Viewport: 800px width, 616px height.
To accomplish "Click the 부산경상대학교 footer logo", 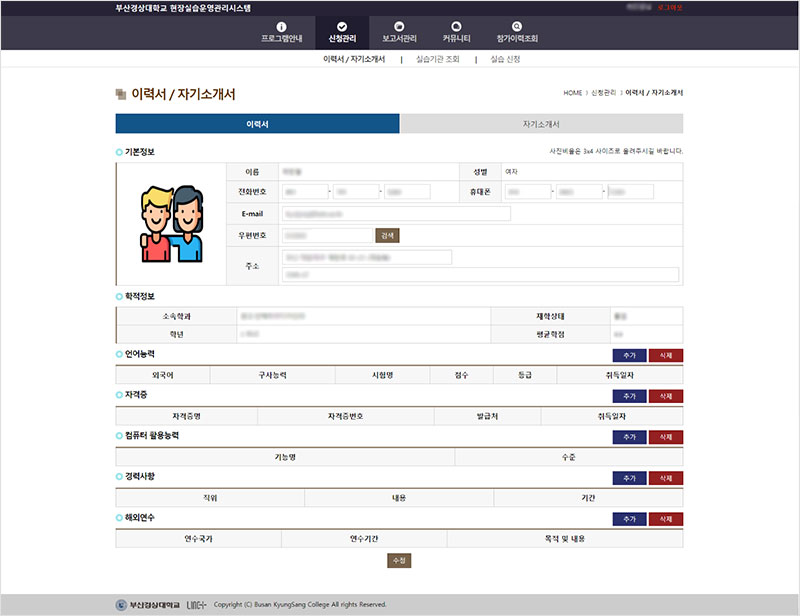I will coord(147,605).
